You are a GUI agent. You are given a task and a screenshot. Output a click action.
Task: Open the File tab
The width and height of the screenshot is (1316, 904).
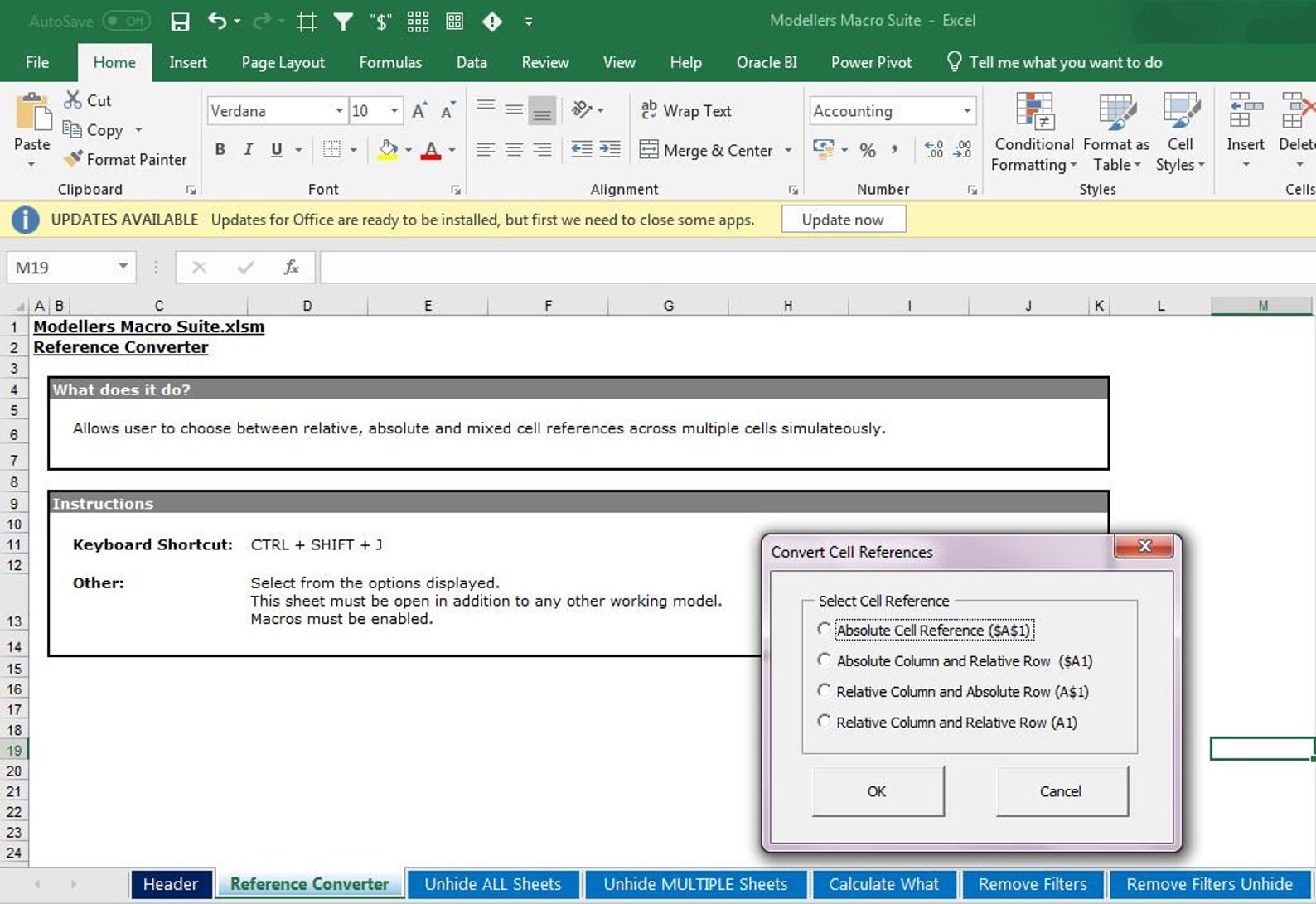pos(37,62)
